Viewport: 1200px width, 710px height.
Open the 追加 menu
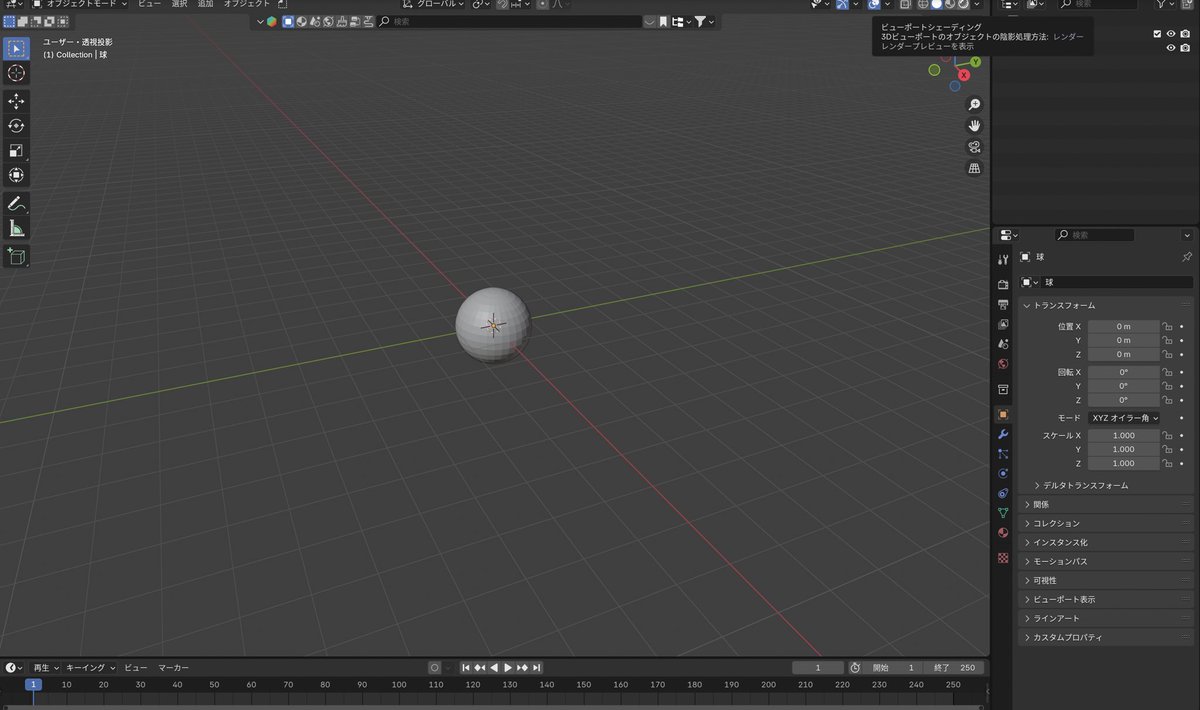point(205,4)
